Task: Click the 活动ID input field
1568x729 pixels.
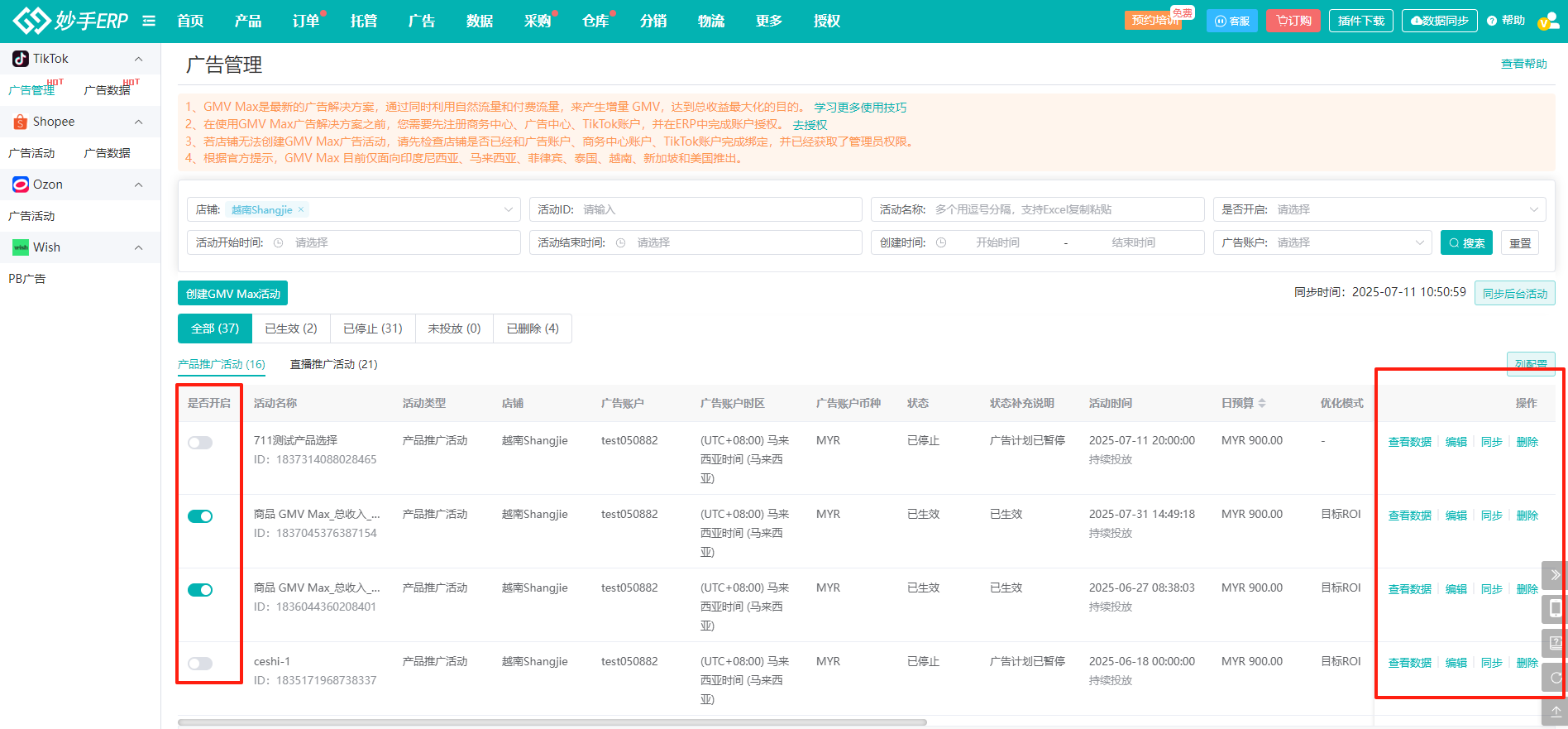Action: coord(696,209)
